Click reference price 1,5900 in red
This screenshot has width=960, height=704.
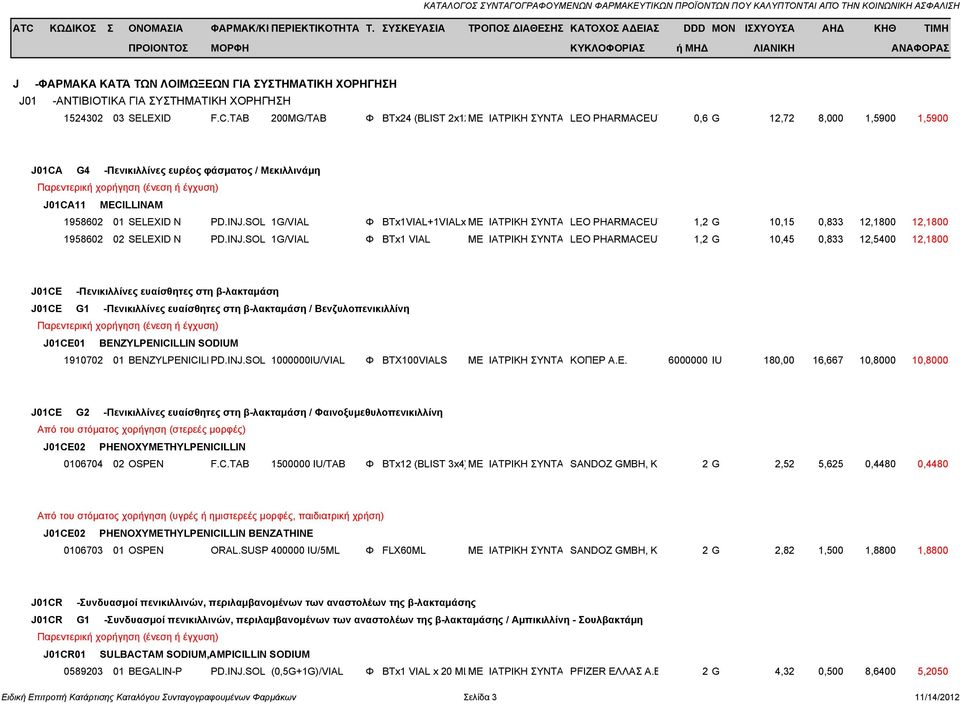(x=932, y=118)
